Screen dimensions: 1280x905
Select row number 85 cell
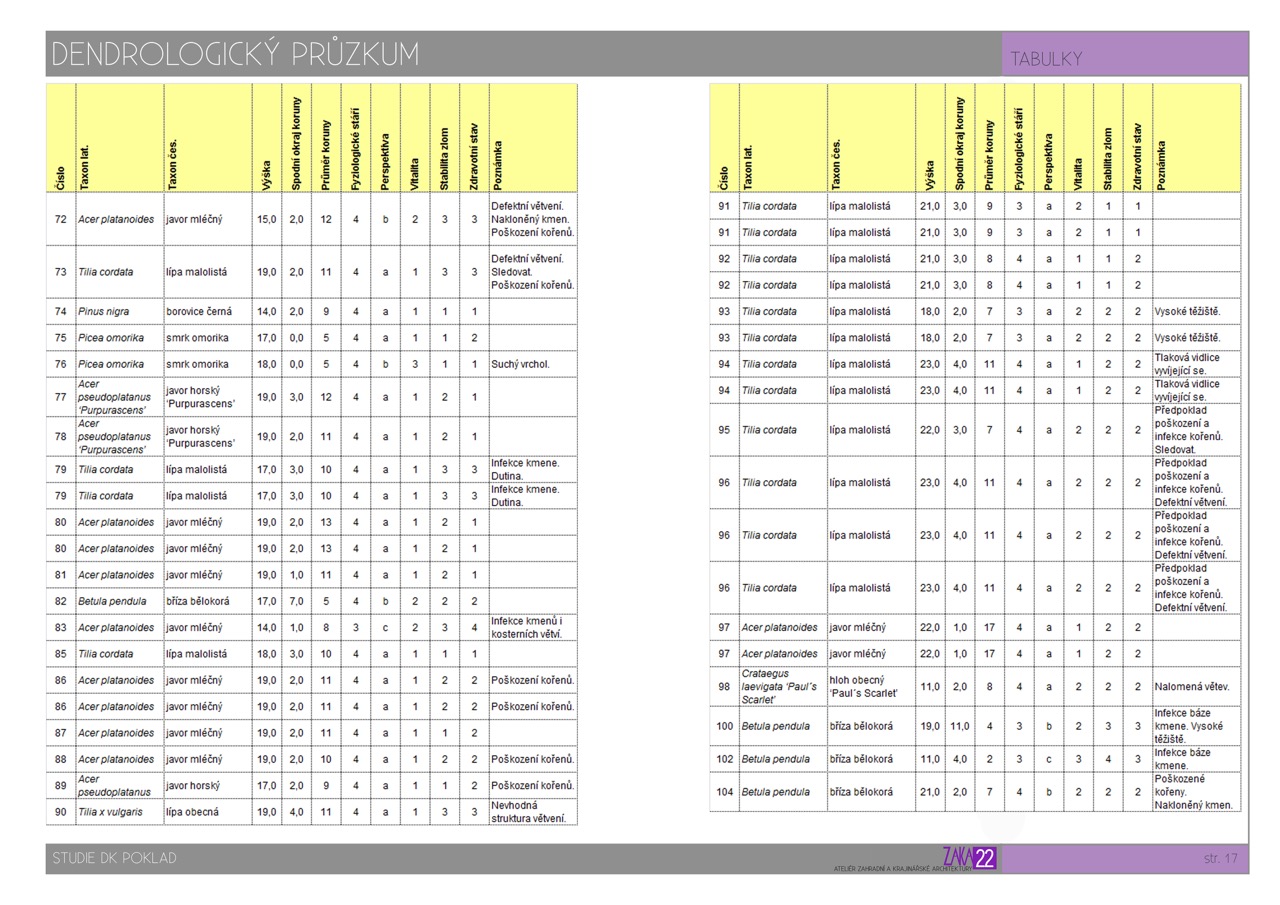60,654
